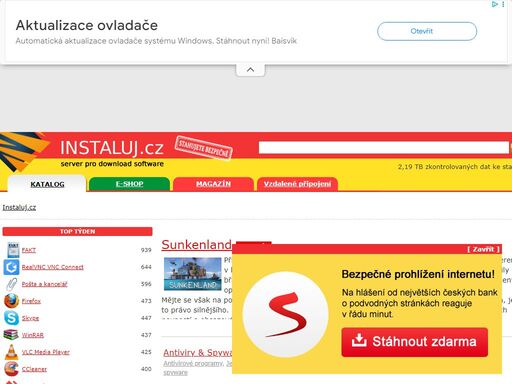Click the VLC Media Player cone icon
This screenshot has height=384, width=512.
(11, 352)
